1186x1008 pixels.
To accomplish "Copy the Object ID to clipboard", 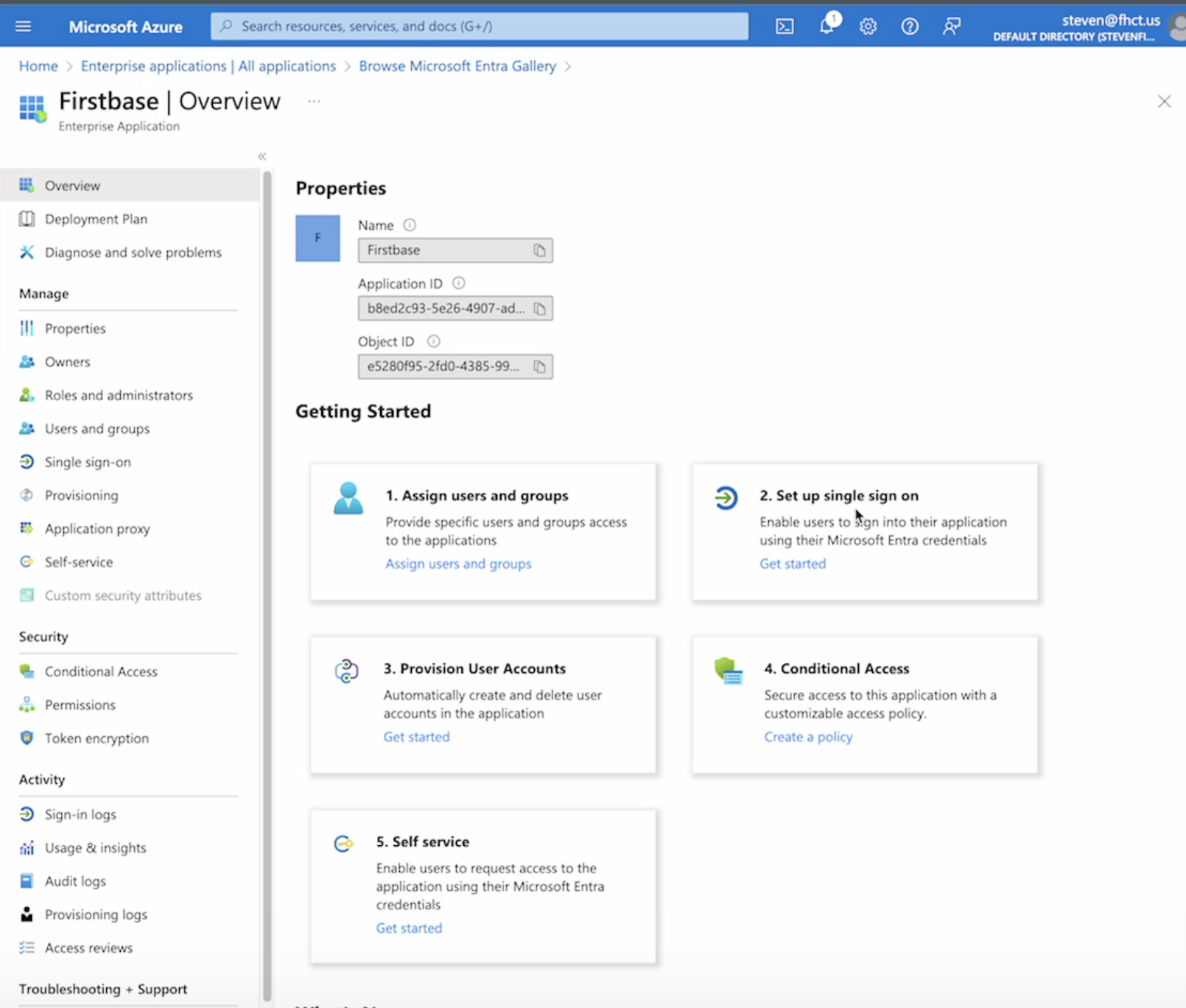I will (539, 366).
